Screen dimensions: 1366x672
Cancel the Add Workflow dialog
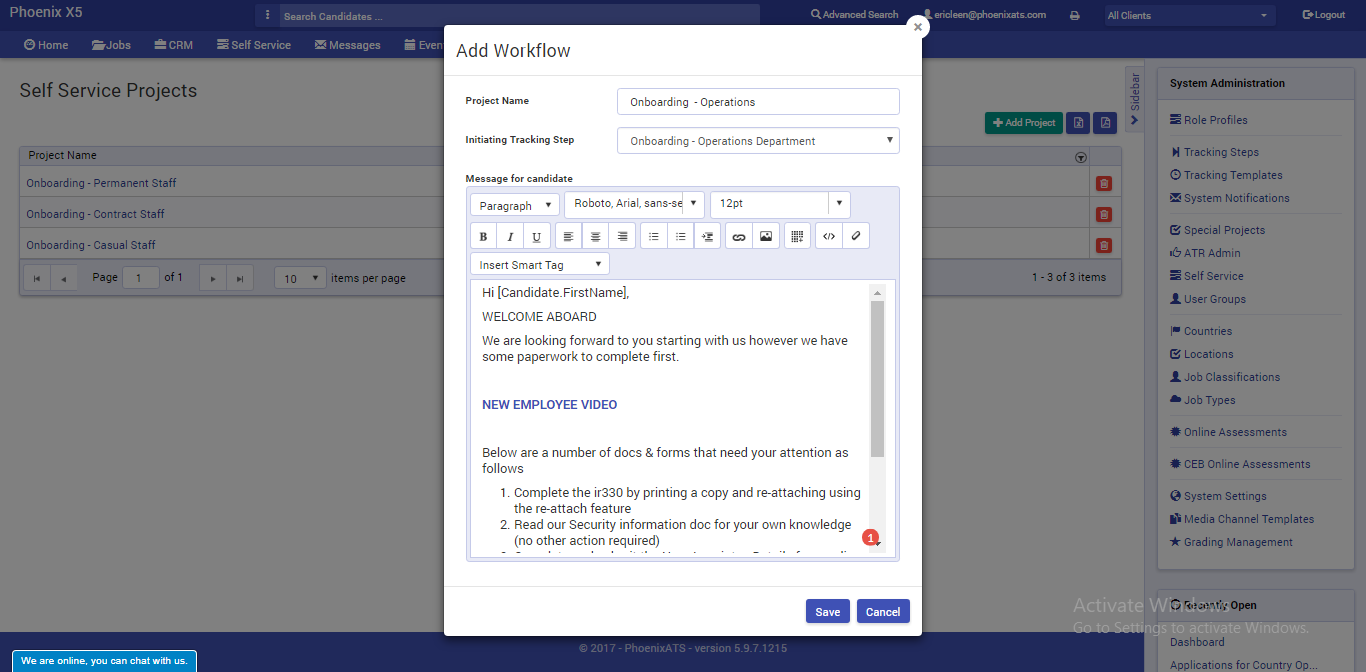coord(883,611)
